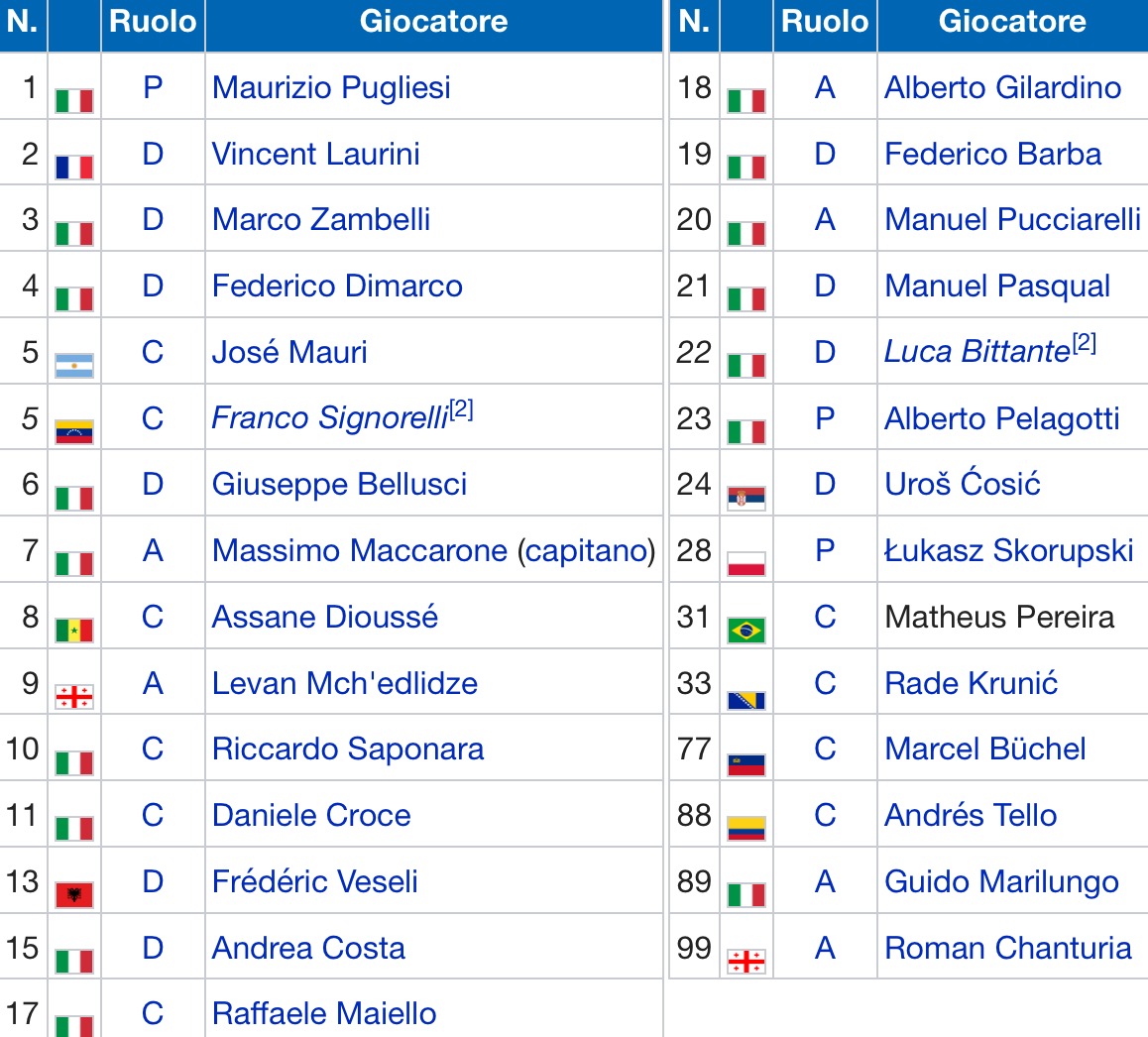The width and height of the screenshot is (1148, 1037).
Task: Click the Serbian flag beside Uroš Ćosić
Action: pos(746,497)
